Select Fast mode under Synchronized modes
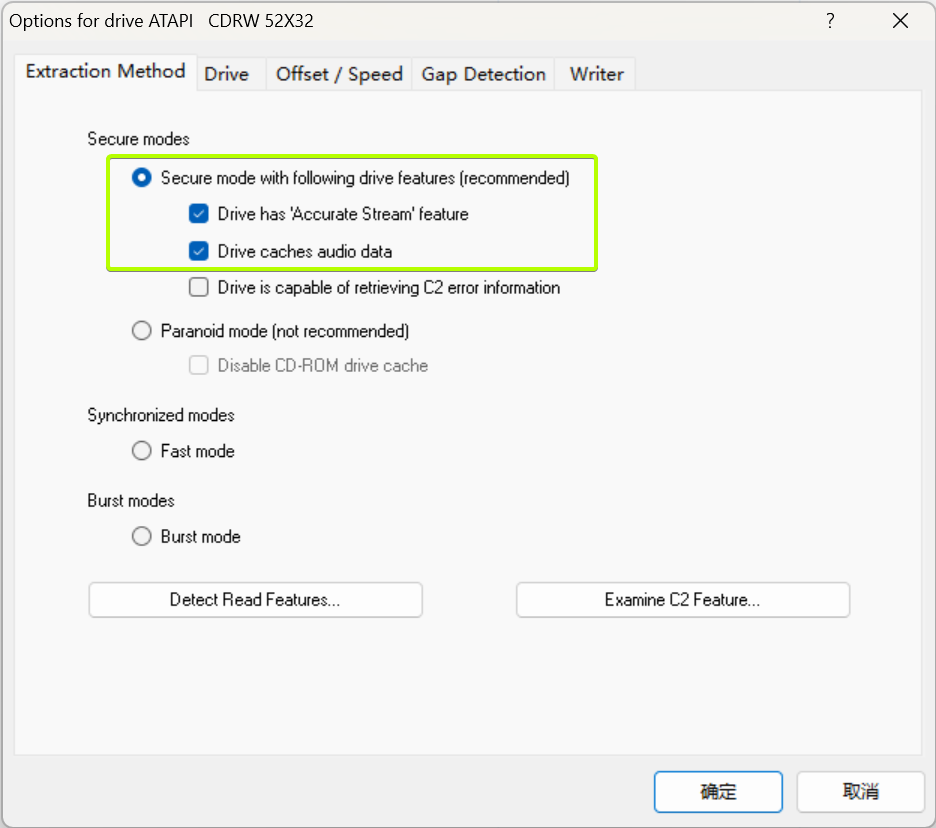This screenshot has width=936, height=828. click(142, 451)
